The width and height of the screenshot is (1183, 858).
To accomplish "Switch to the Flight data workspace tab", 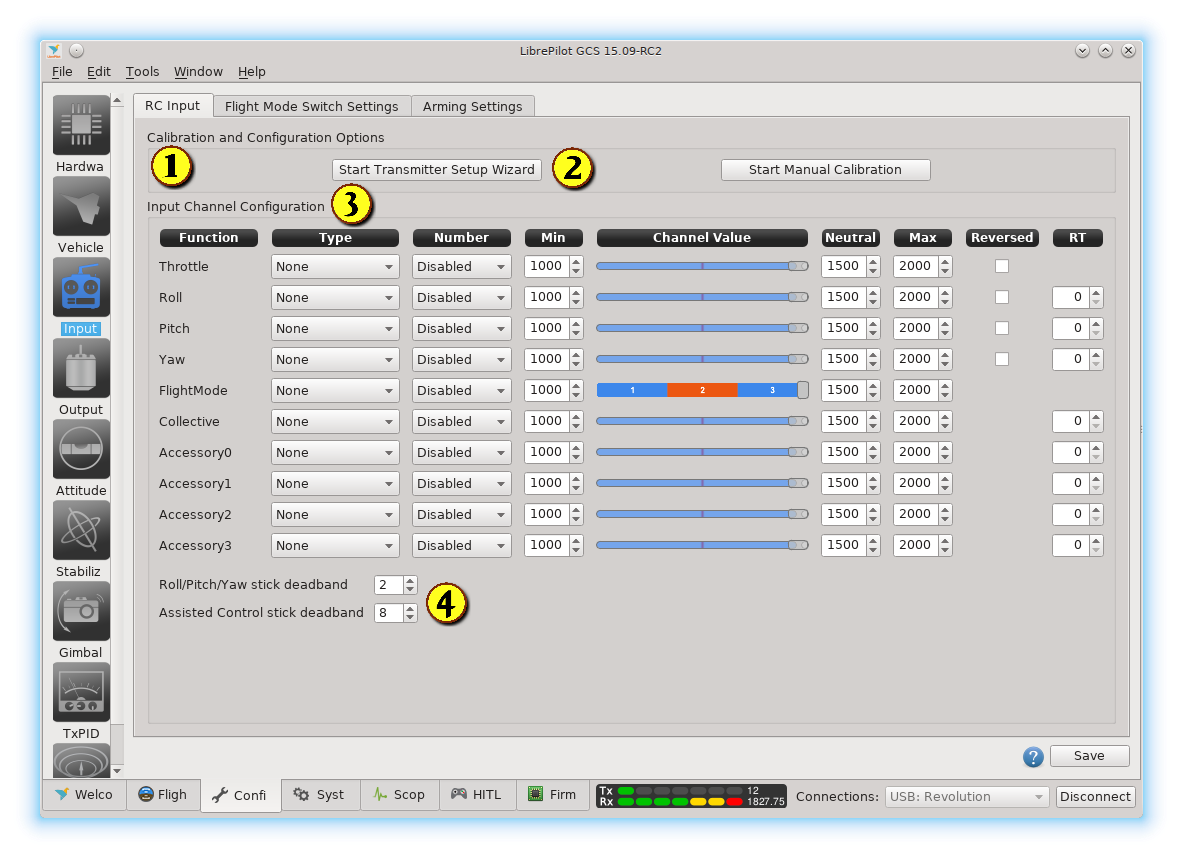I will tap(162, 795).
